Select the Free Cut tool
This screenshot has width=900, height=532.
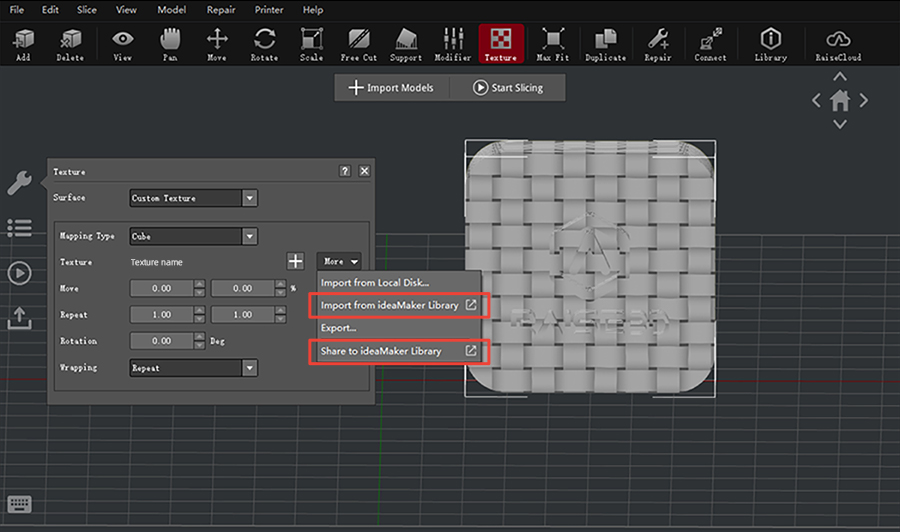pos(359,44)
